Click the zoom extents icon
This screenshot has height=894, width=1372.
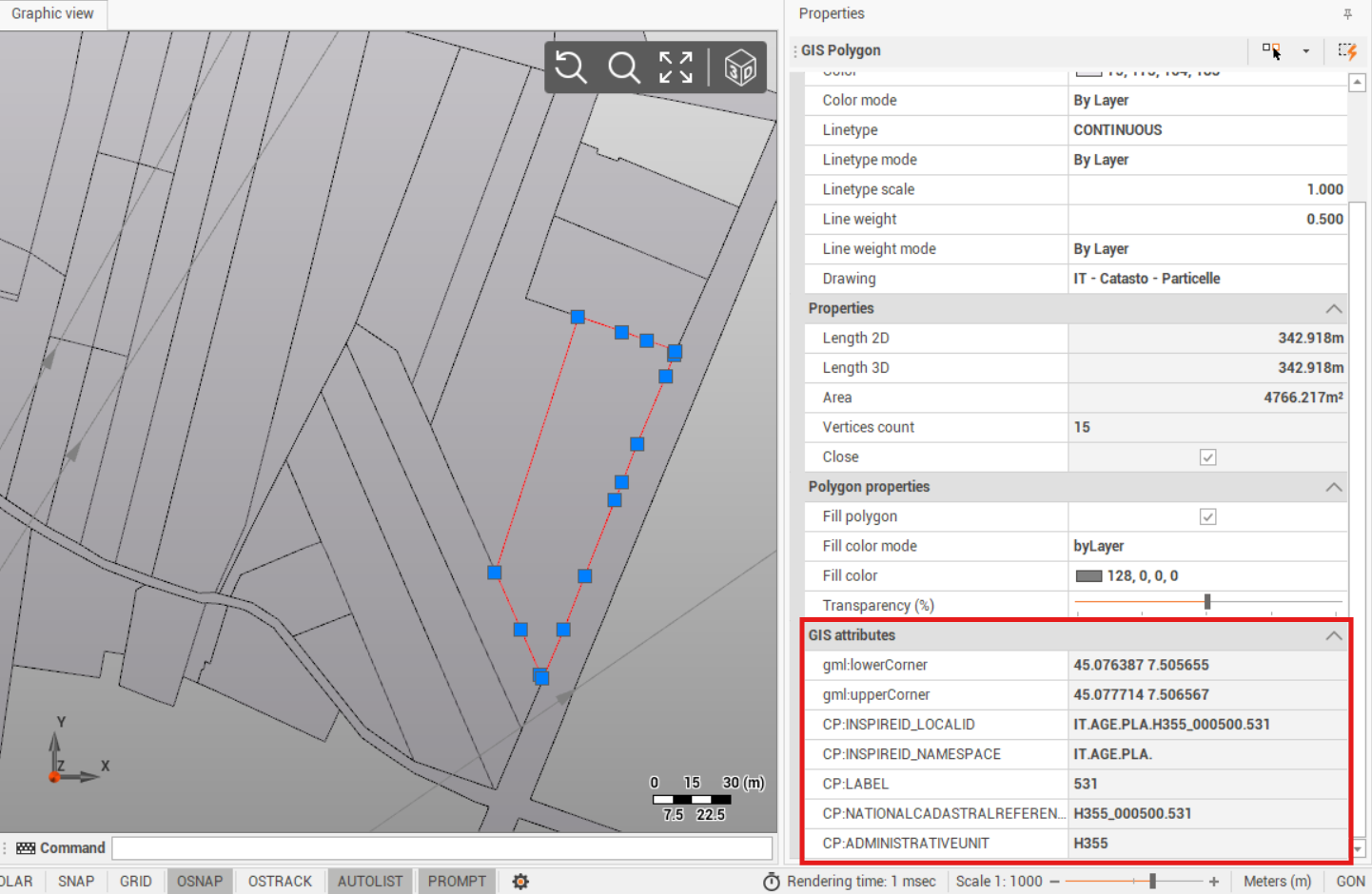click(676, 68)
